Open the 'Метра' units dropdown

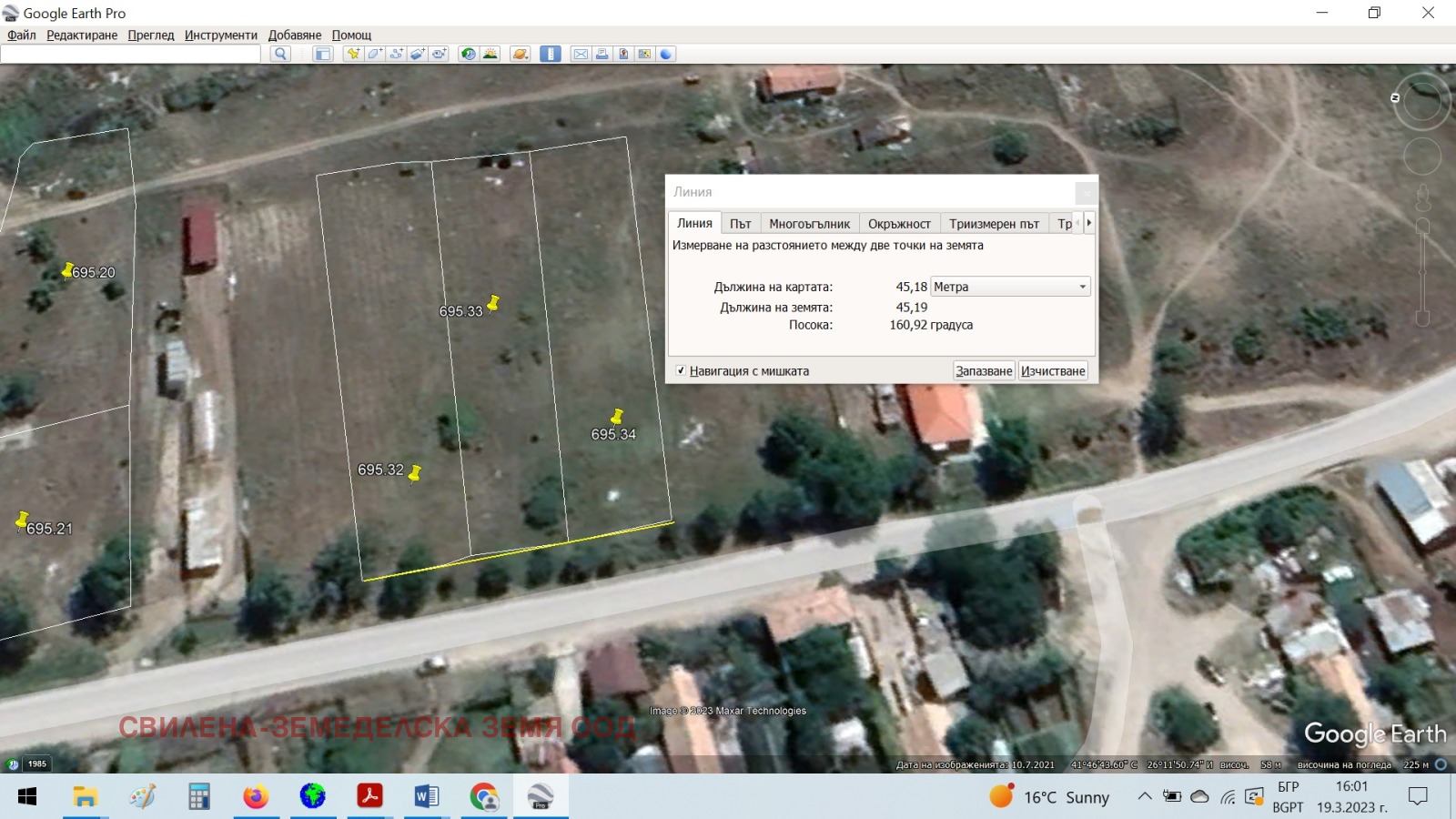1010,287
